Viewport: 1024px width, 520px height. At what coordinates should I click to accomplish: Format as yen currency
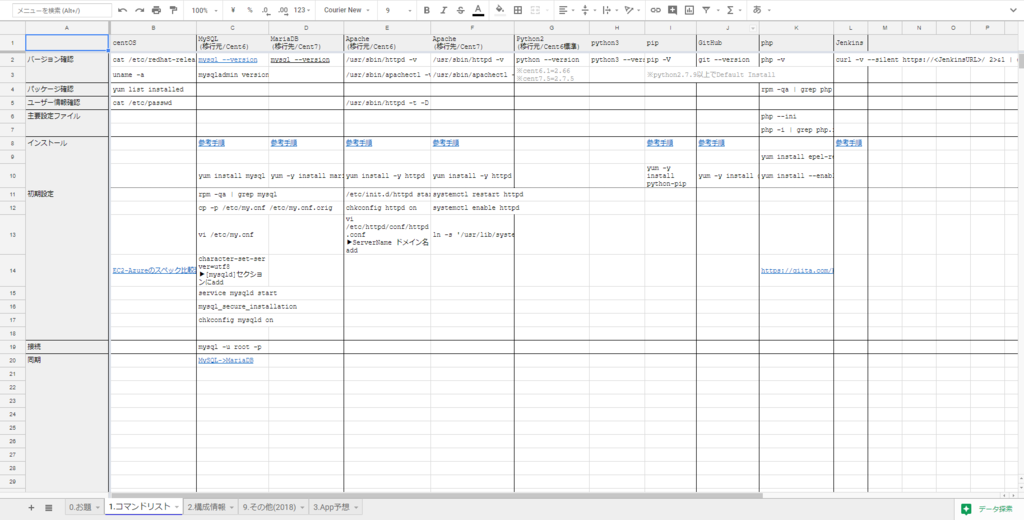pos(234,10)
